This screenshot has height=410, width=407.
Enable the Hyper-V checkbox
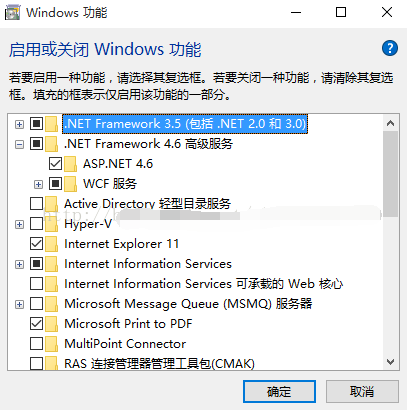coord(36,224)
